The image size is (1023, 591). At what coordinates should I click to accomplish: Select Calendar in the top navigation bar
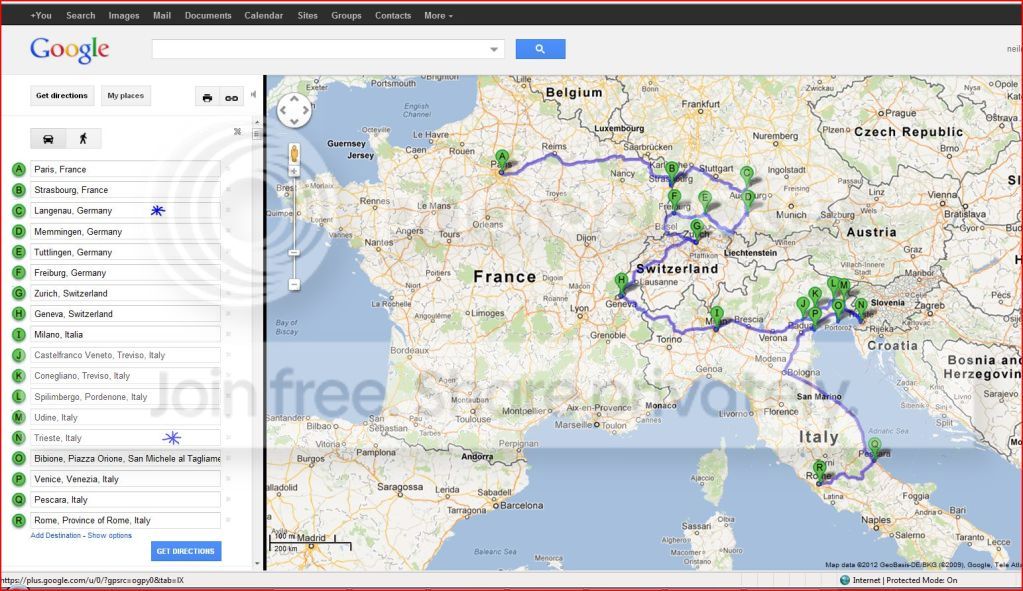click(x=262, y=15)
